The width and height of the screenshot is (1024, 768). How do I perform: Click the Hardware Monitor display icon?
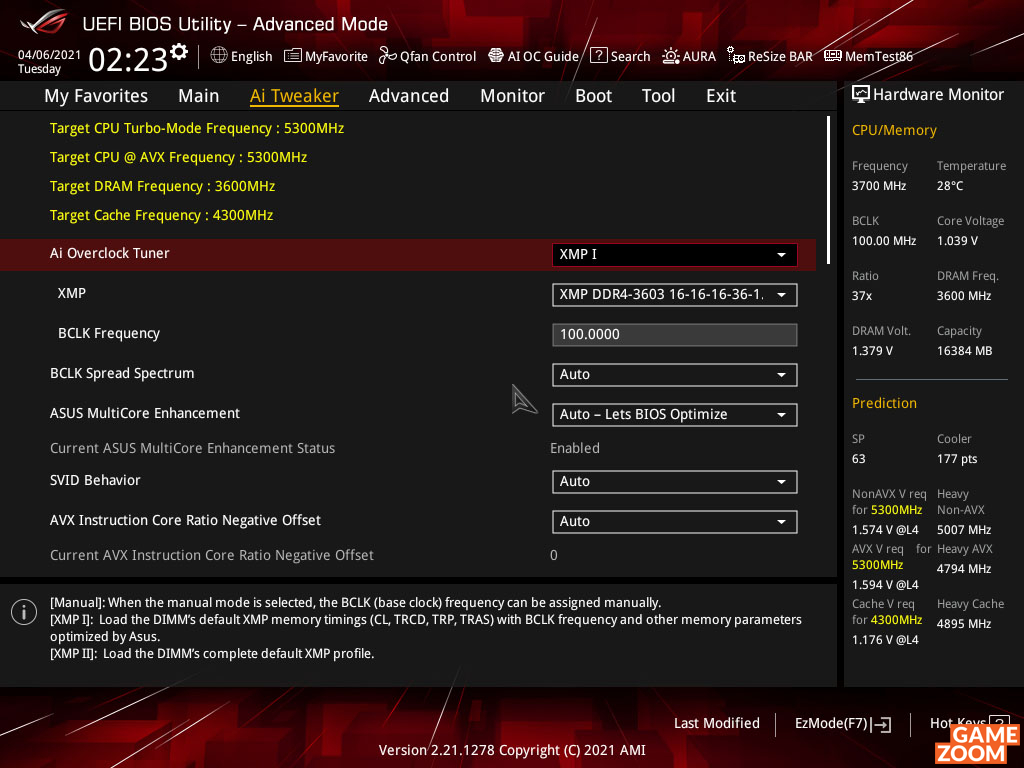pyautogui.click(x=861, y=95)
